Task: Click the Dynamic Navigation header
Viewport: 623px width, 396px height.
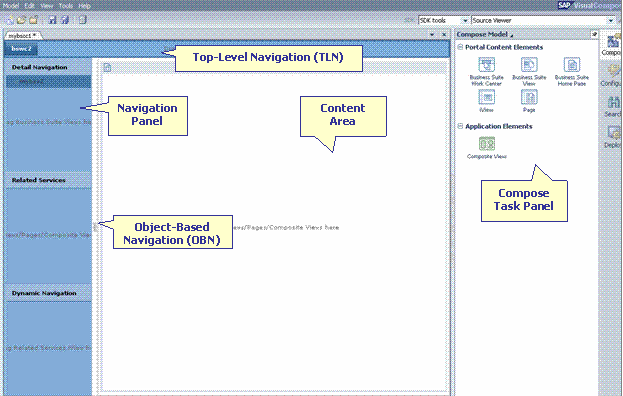Action: click(48, 293)
